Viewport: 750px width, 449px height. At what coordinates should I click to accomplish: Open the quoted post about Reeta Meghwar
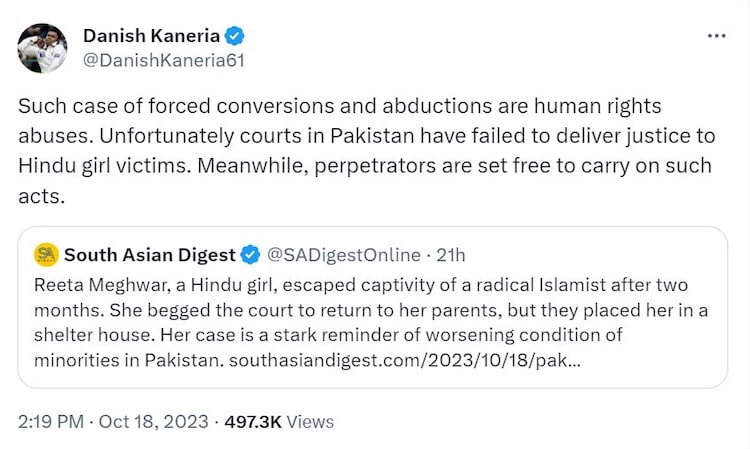(372, 320)
